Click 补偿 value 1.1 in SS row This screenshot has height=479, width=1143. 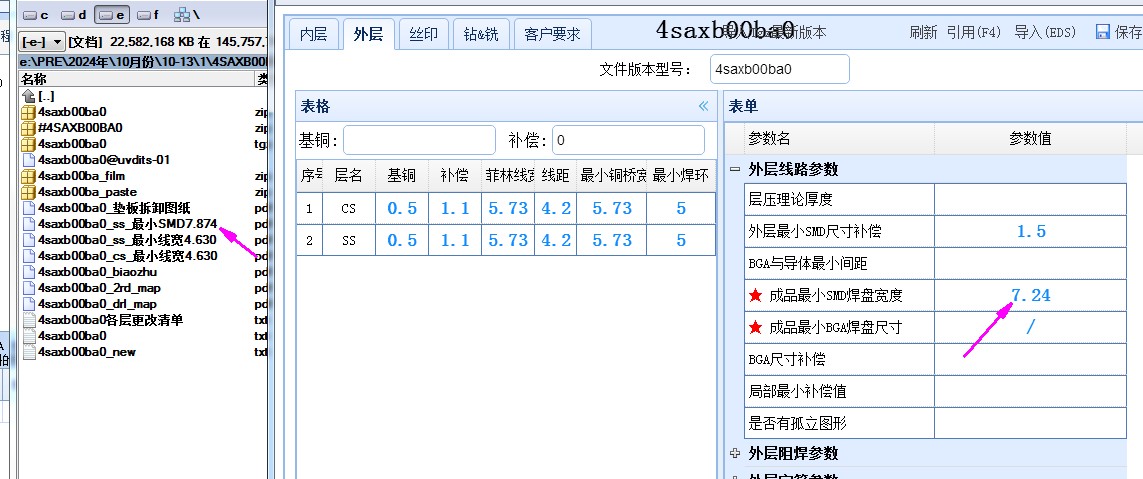point(455,240)
